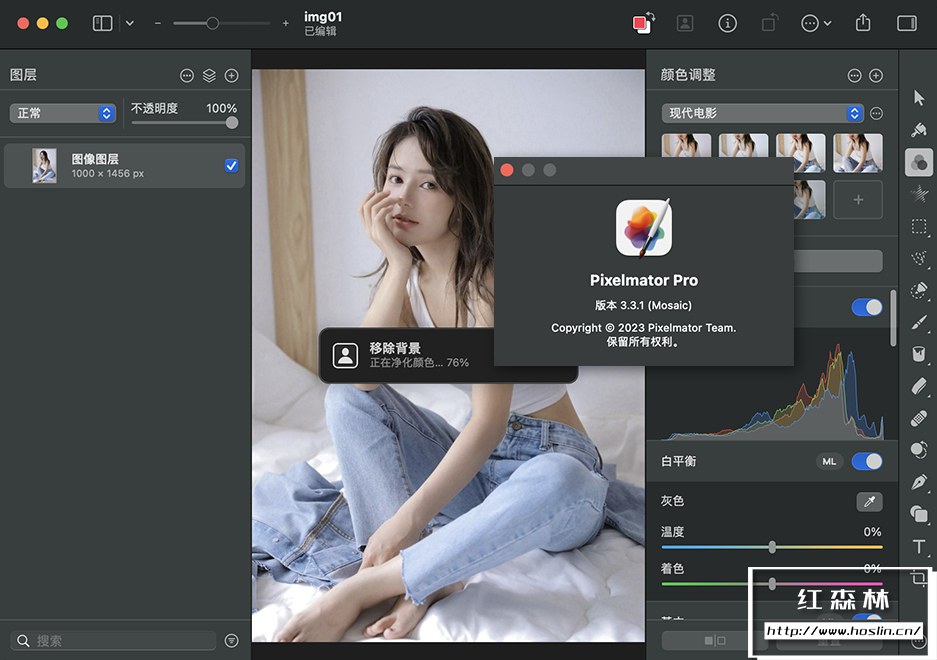Select the Paint brush tool
The image size is (937, 660).
click(x=919, y=322)
